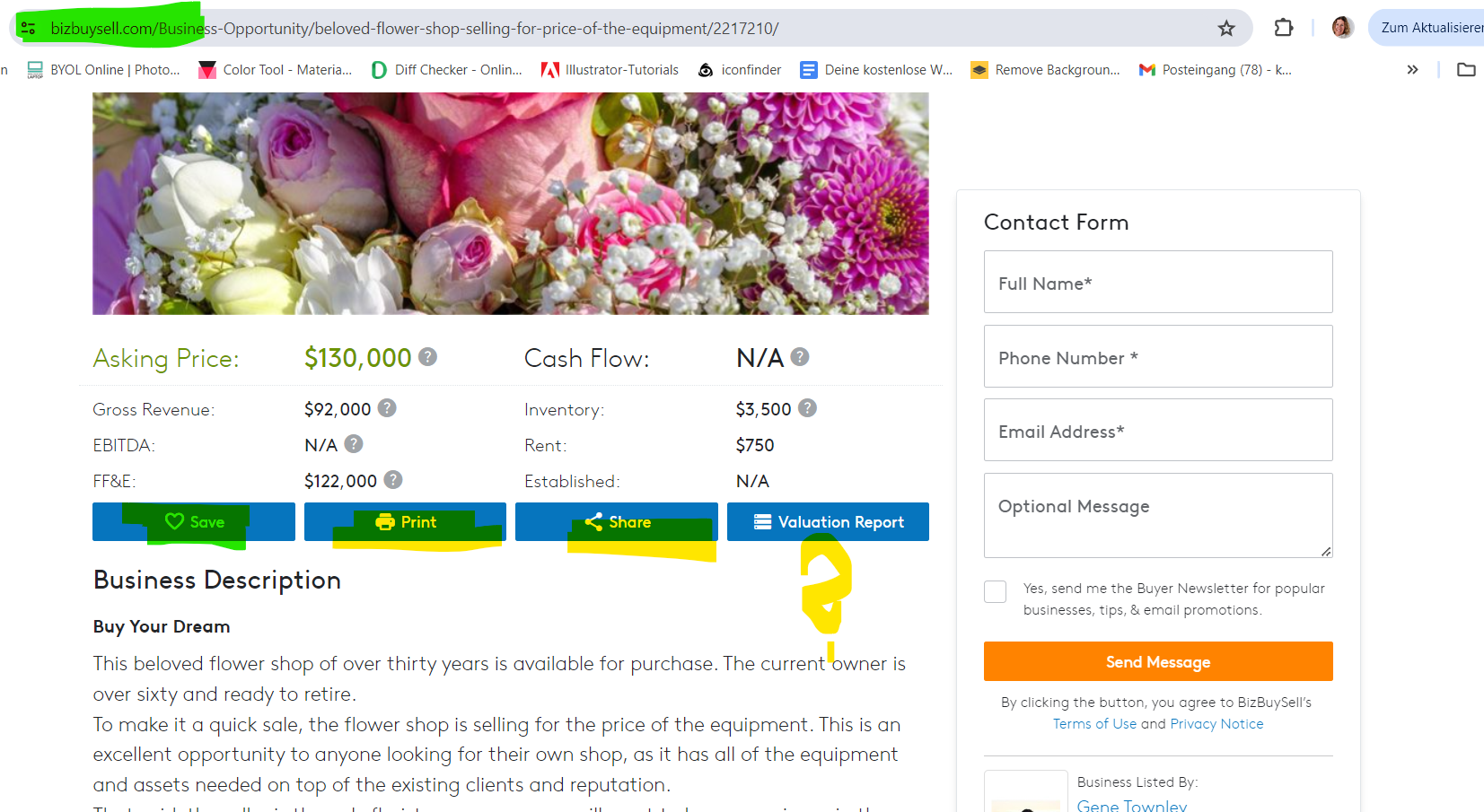The width and height of the screenshot is (1484, 812).
Task: Show the Gross Revenue help tooltip icon
Action: 387,407
